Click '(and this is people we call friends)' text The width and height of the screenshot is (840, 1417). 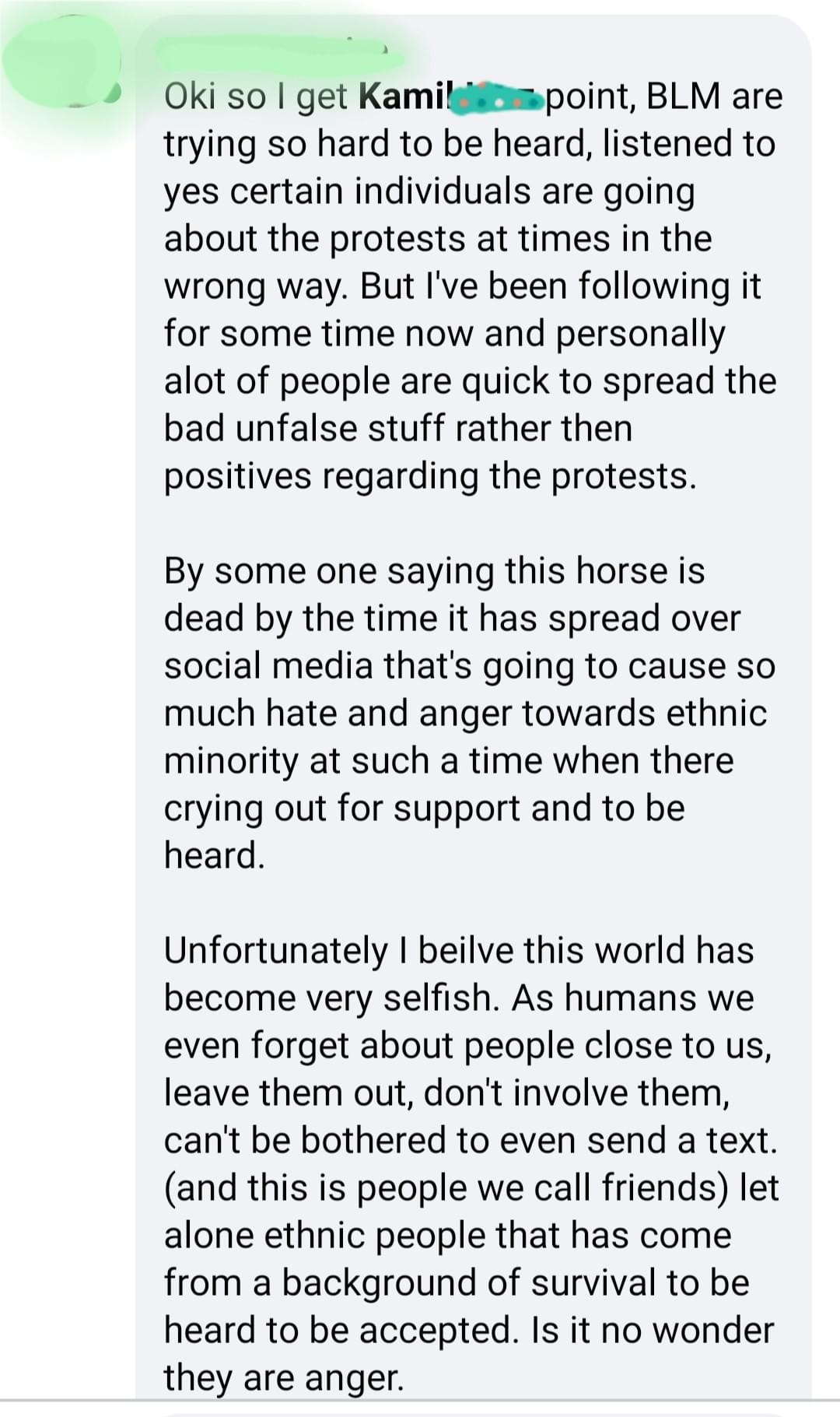pyautogui.click(x=446, y=1188)
